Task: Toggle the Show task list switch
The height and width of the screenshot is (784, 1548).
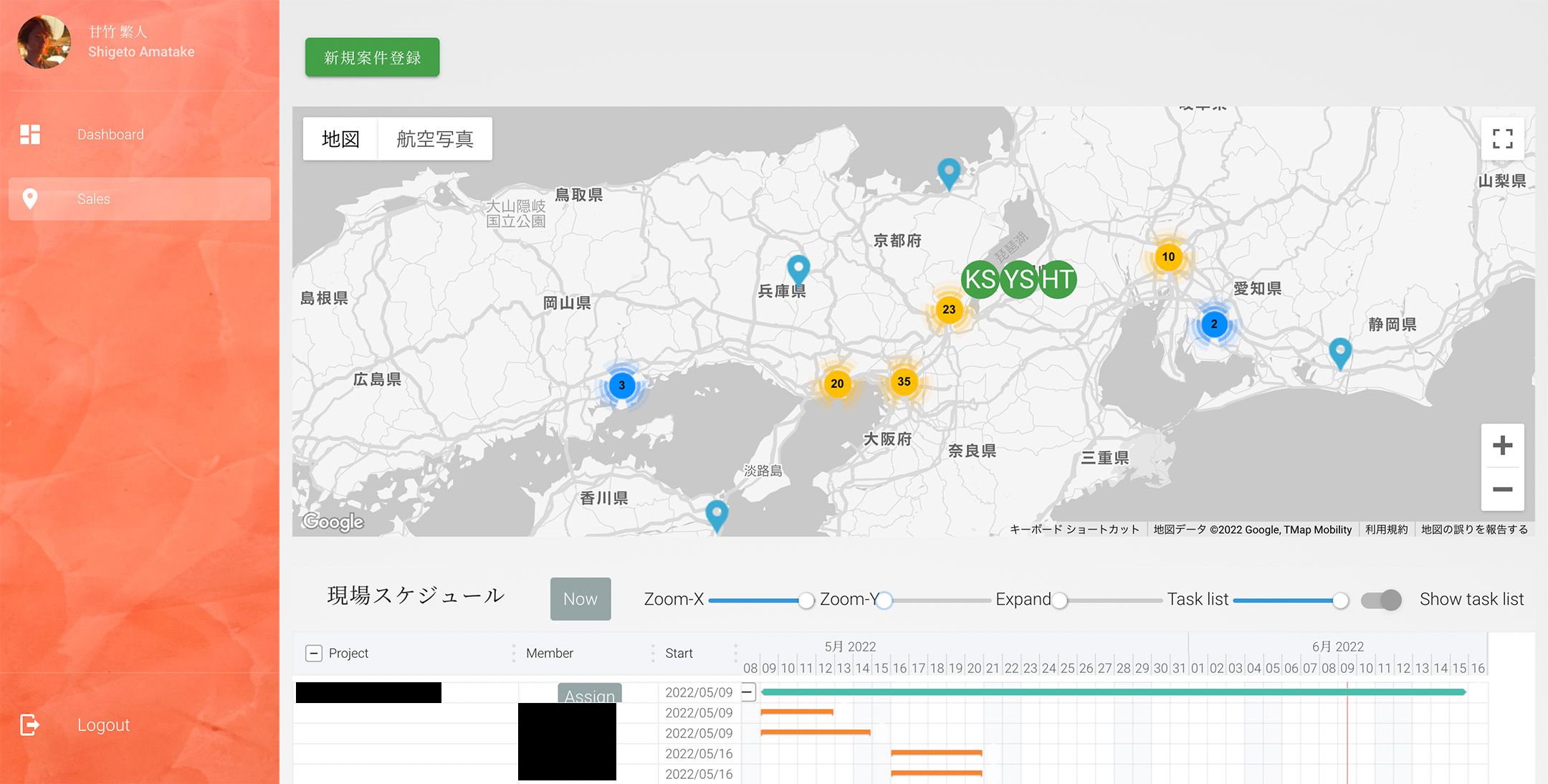Action: pos(1382,599)
